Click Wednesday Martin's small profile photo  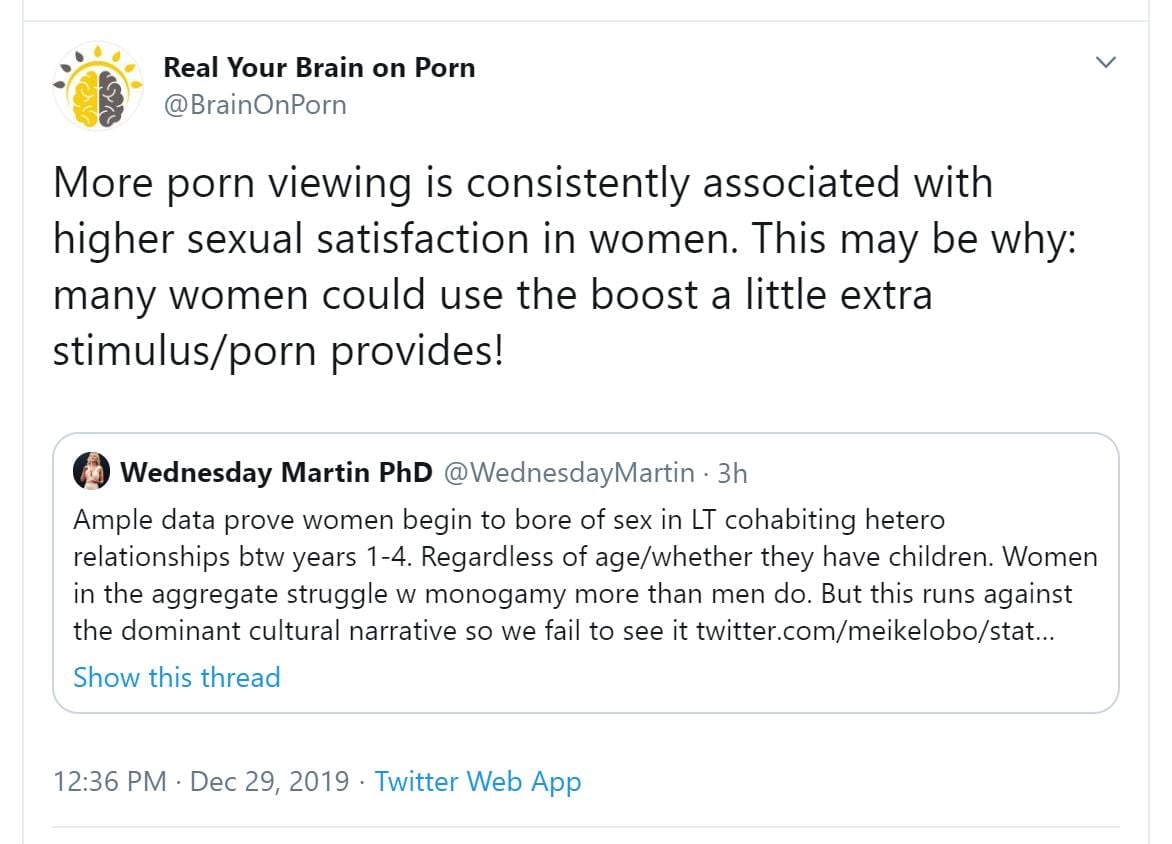[92, 472]
